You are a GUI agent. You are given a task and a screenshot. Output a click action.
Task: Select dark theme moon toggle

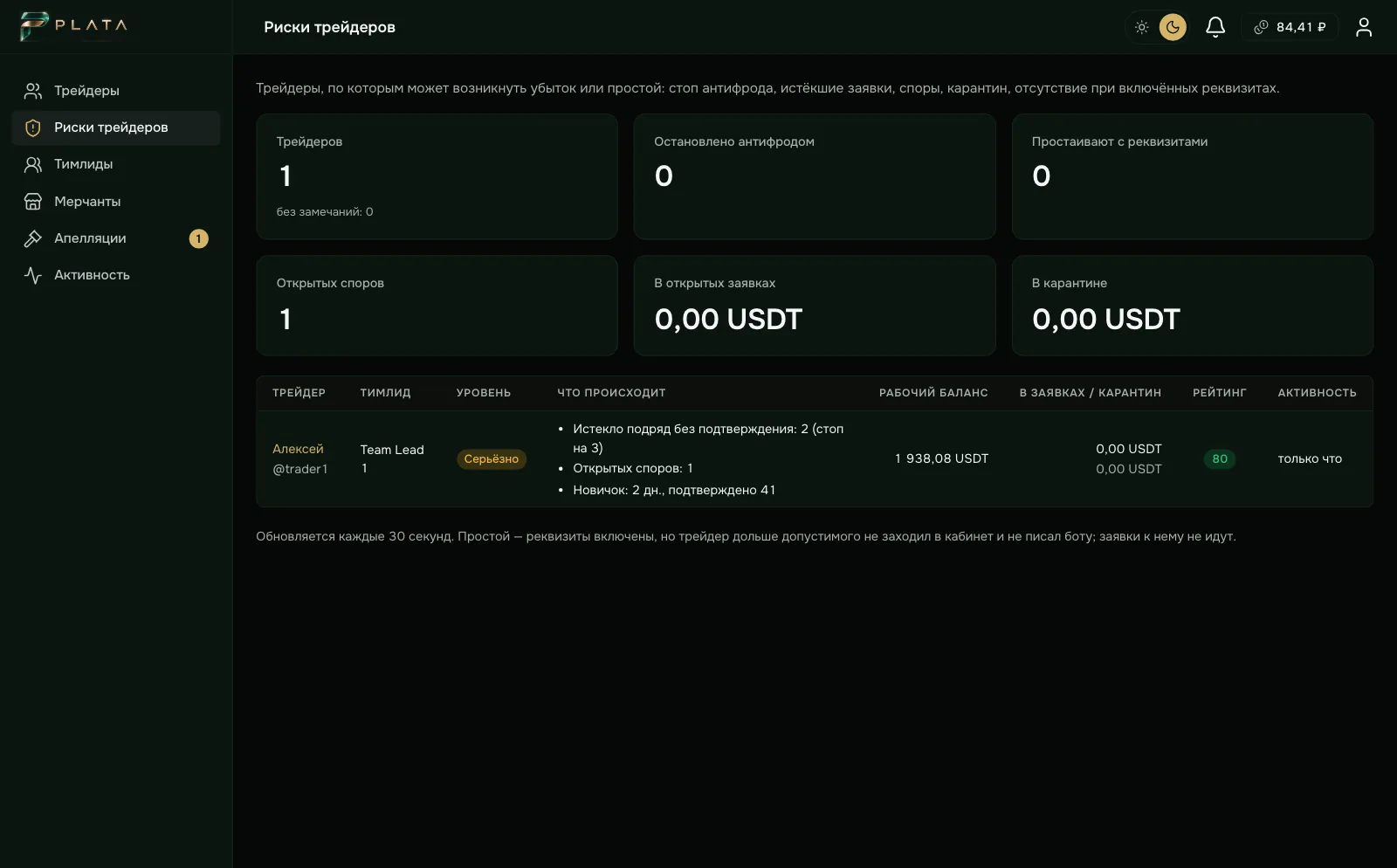coord(1173,27)
